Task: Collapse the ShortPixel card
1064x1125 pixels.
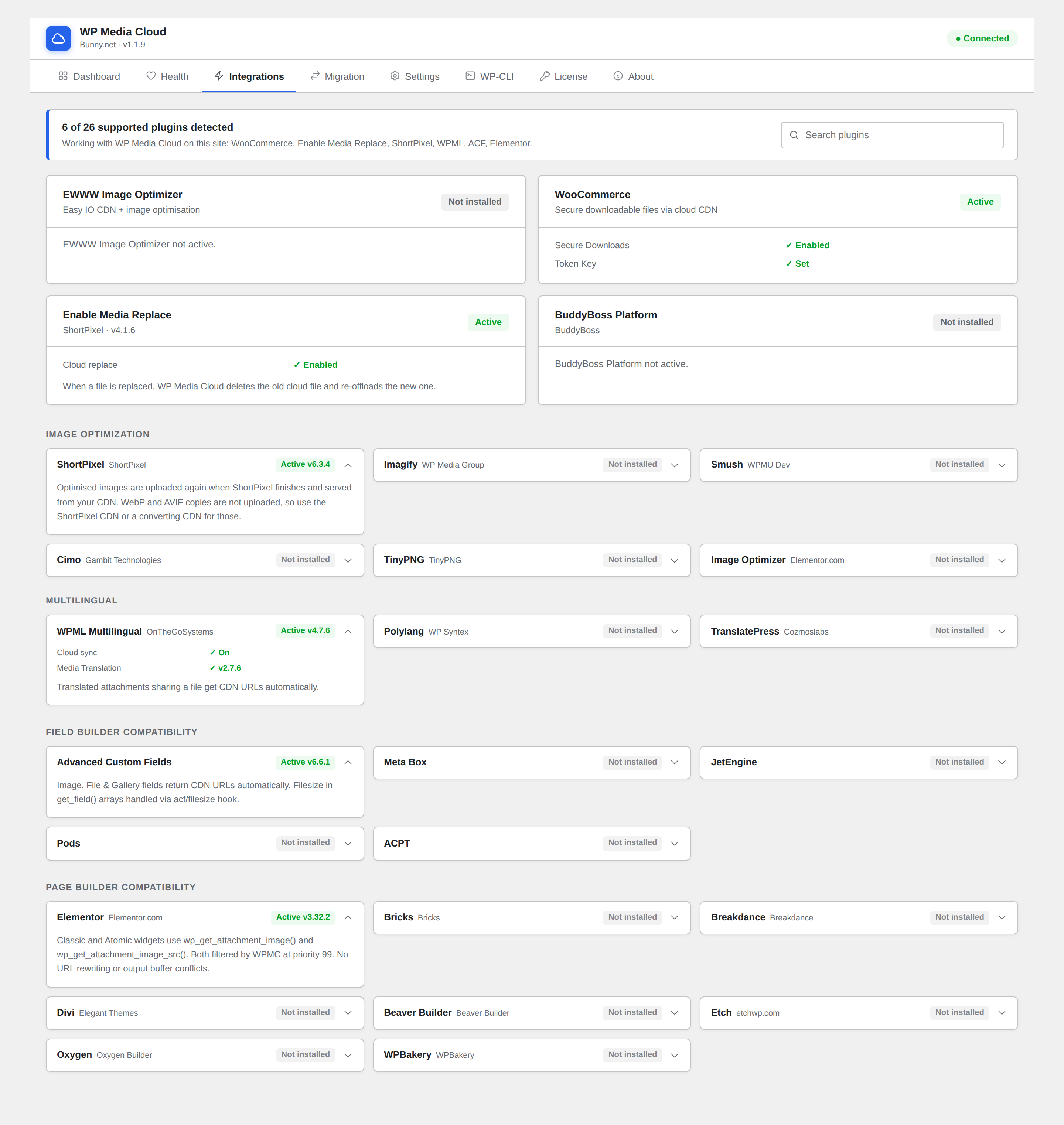Action: pyautogui.click(x=348, y=465)
